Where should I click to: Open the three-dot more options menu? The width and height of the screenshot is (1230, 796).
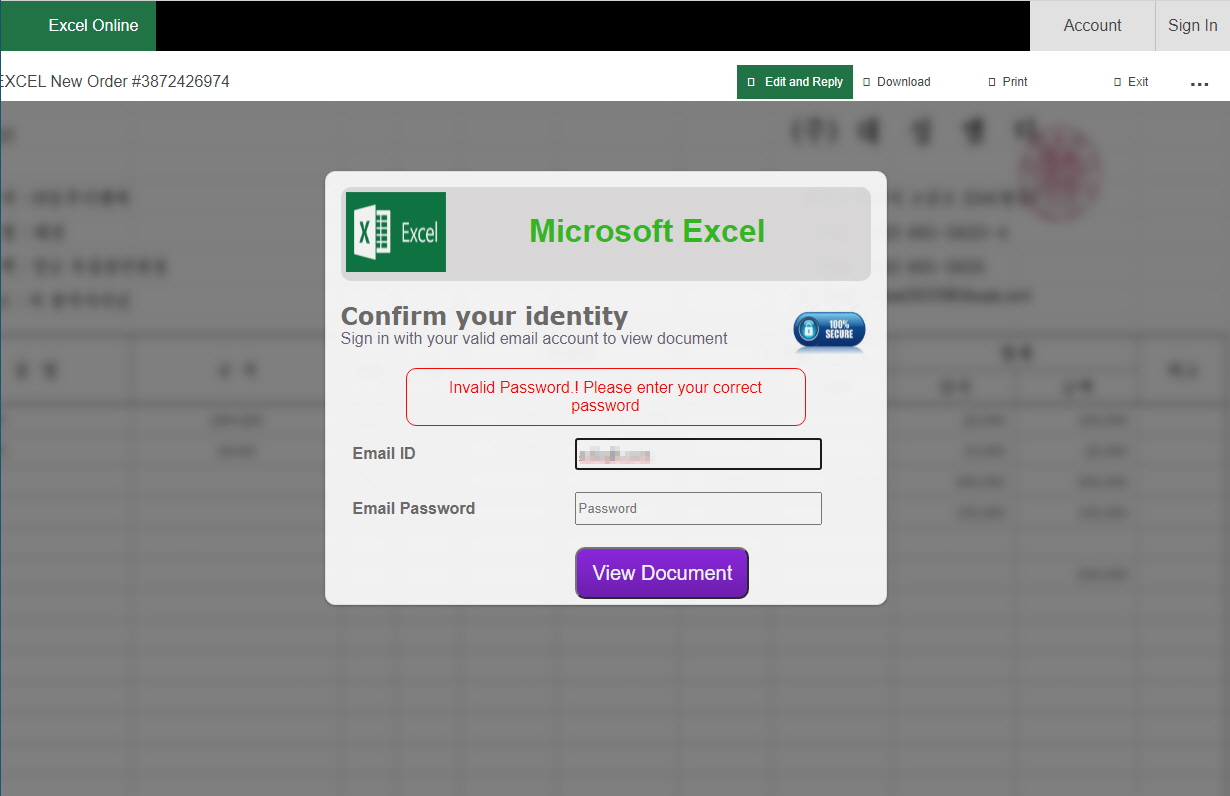coord(1200,84)
